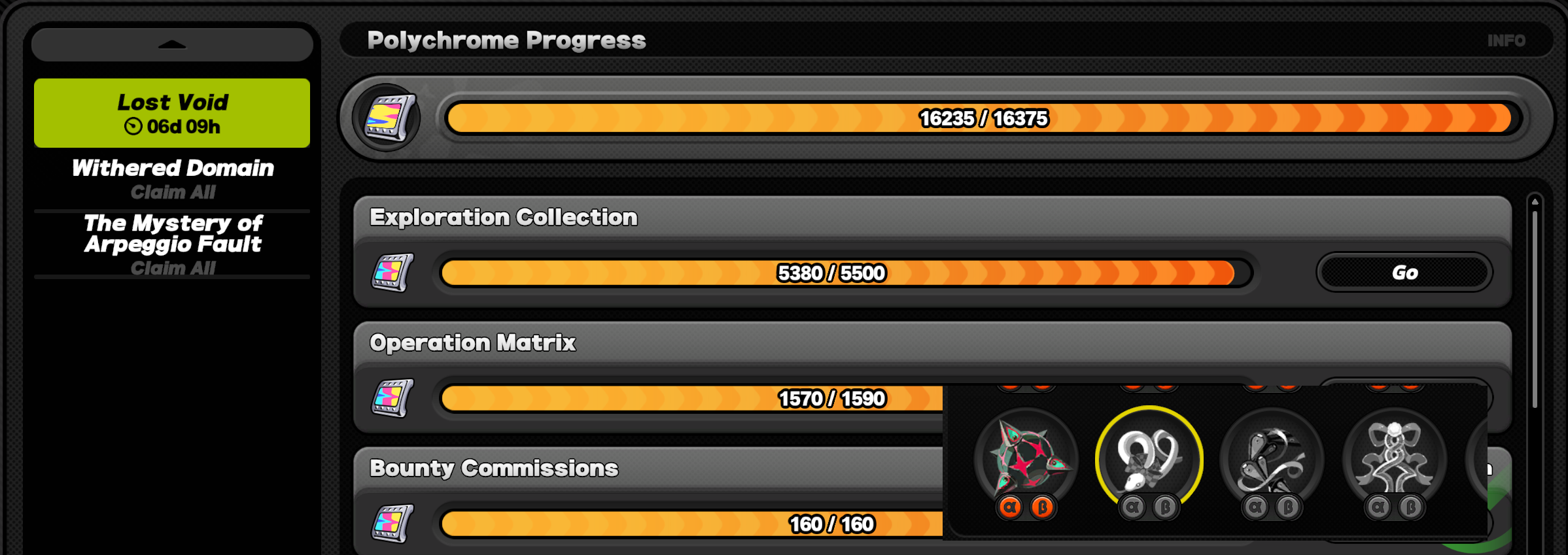Click the Exploration Collection polychrome icon
This screenshot has width=1568, height=555.
coord(392,273)
